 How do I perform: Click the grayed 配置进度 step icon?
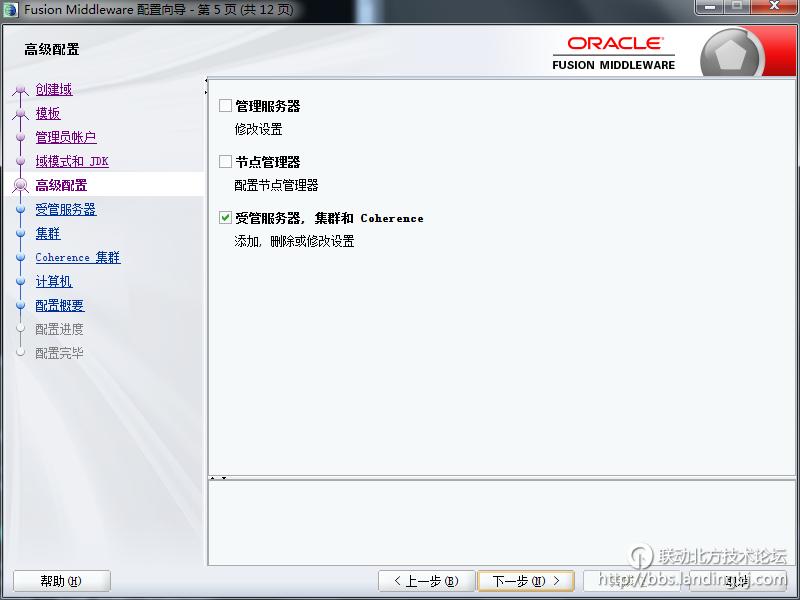point(20,328)
